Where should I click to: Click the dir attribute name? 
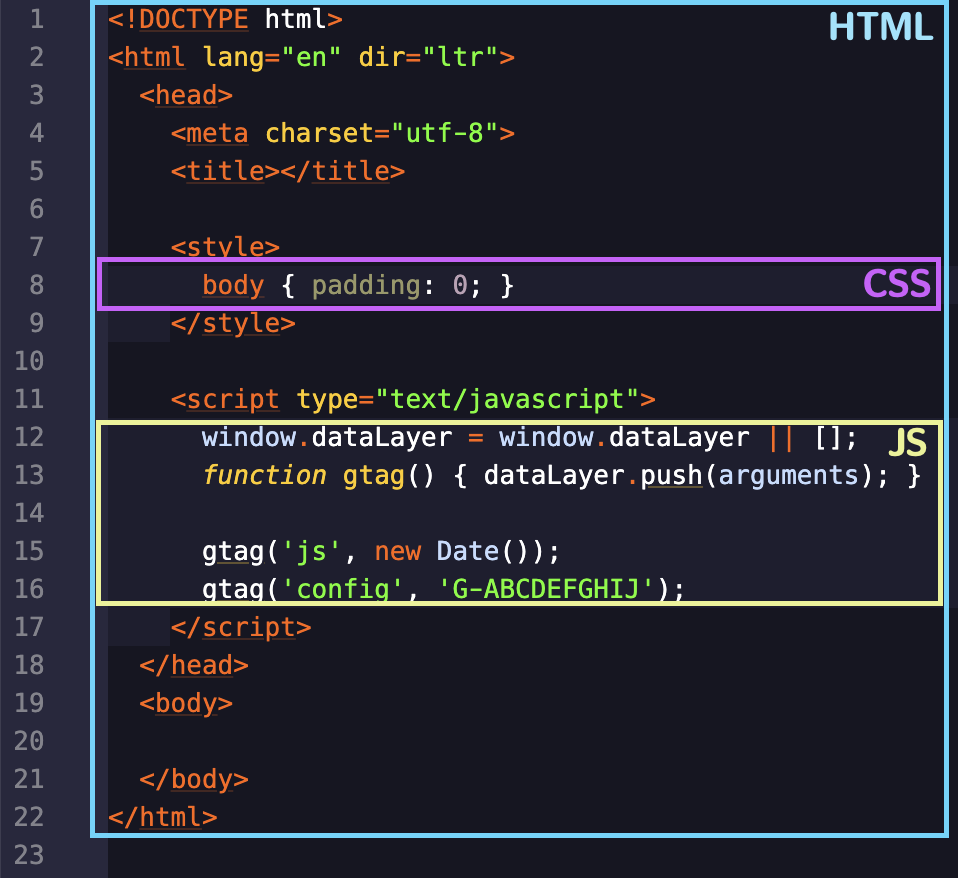tap(382, 57)
